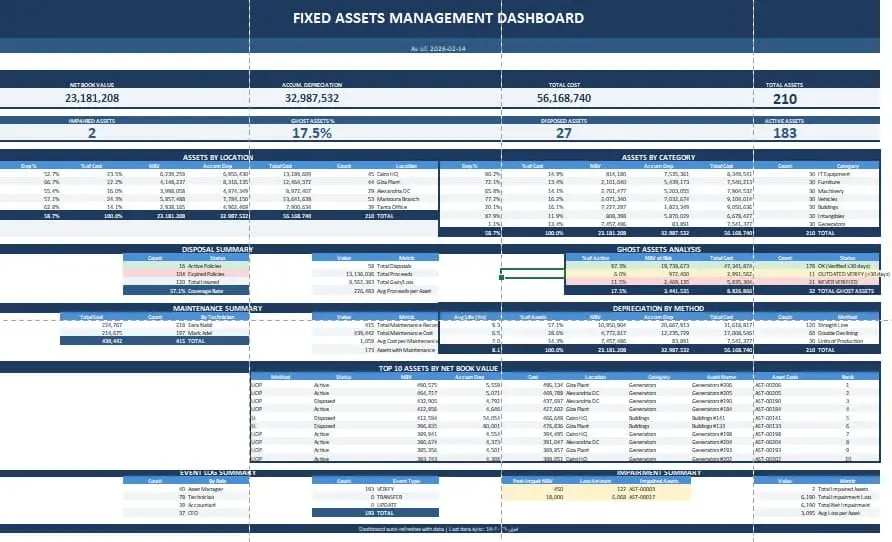The image size is (892, 542).
Task: Select the Intangibles category row label
Action: (x=831, y=216)
